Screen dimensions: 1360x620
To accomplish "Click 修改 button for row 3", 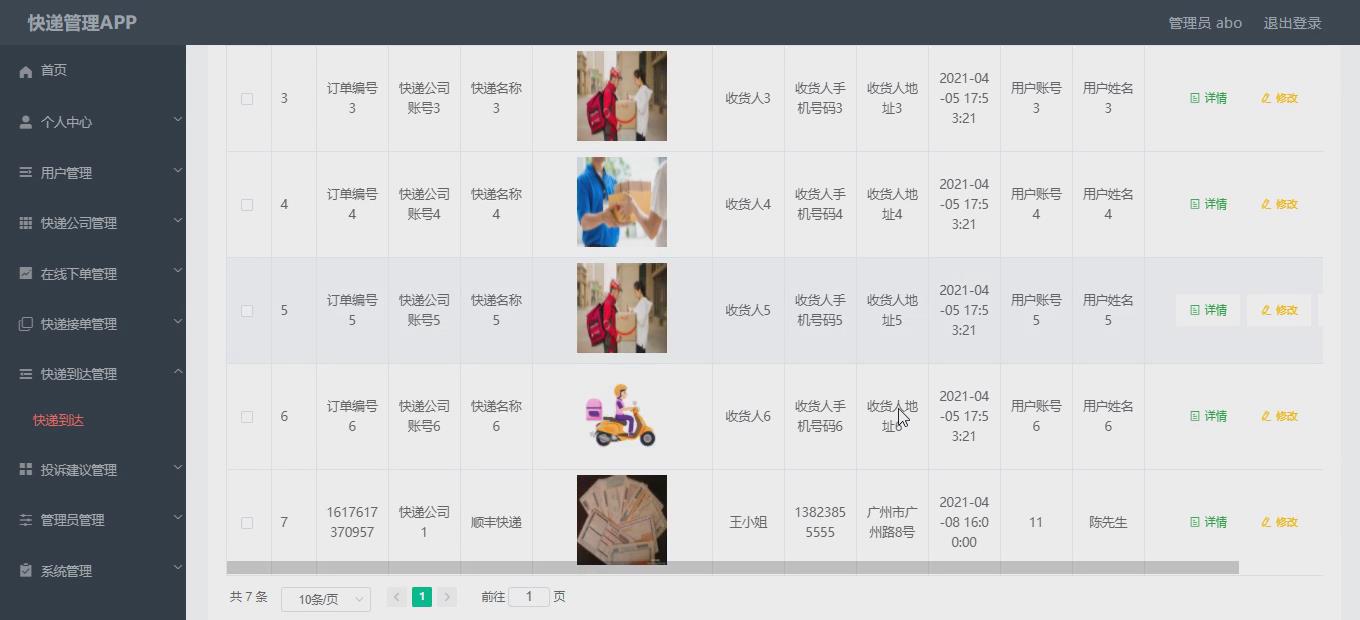I will (x=1279, y=98).
